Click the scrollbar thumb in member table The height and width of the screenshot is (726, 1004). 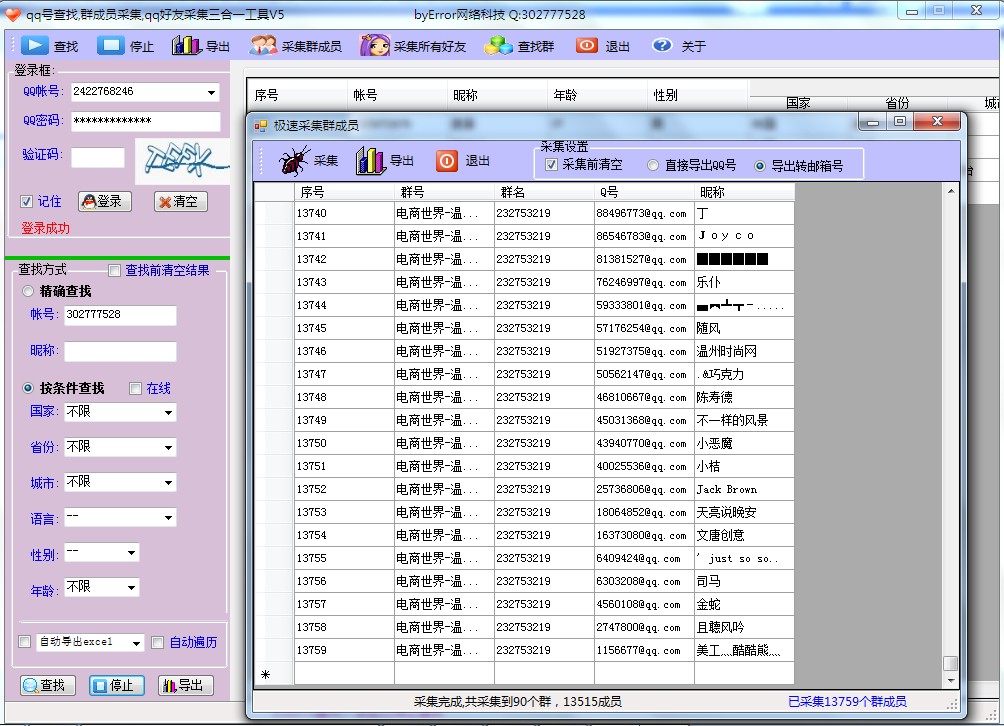pos(951,663)
